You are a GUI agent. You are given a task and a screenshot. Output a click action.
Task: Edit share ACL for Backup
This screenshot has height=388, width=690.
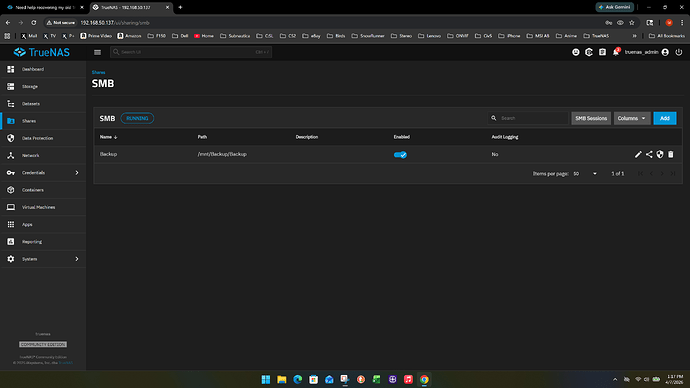pos(649,154)
